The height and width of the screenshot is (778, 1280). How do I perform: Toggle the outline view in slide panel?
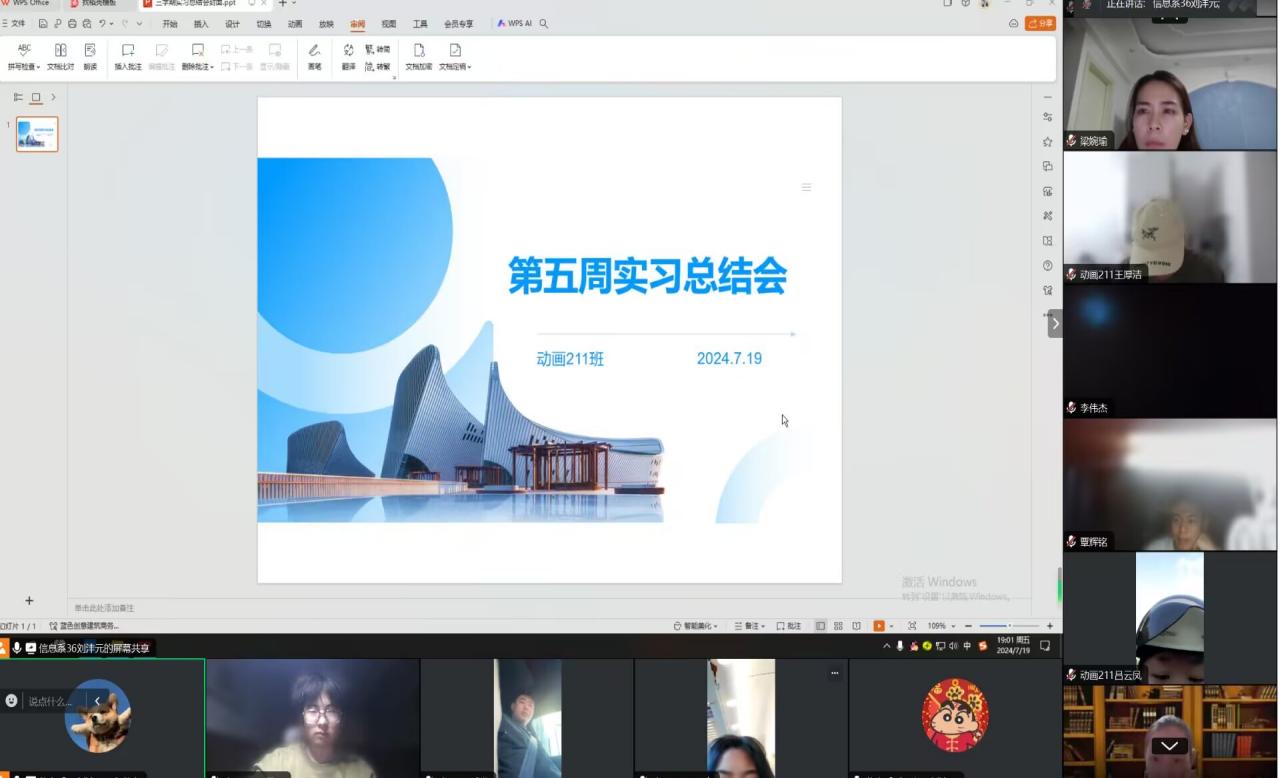point(18,97)
